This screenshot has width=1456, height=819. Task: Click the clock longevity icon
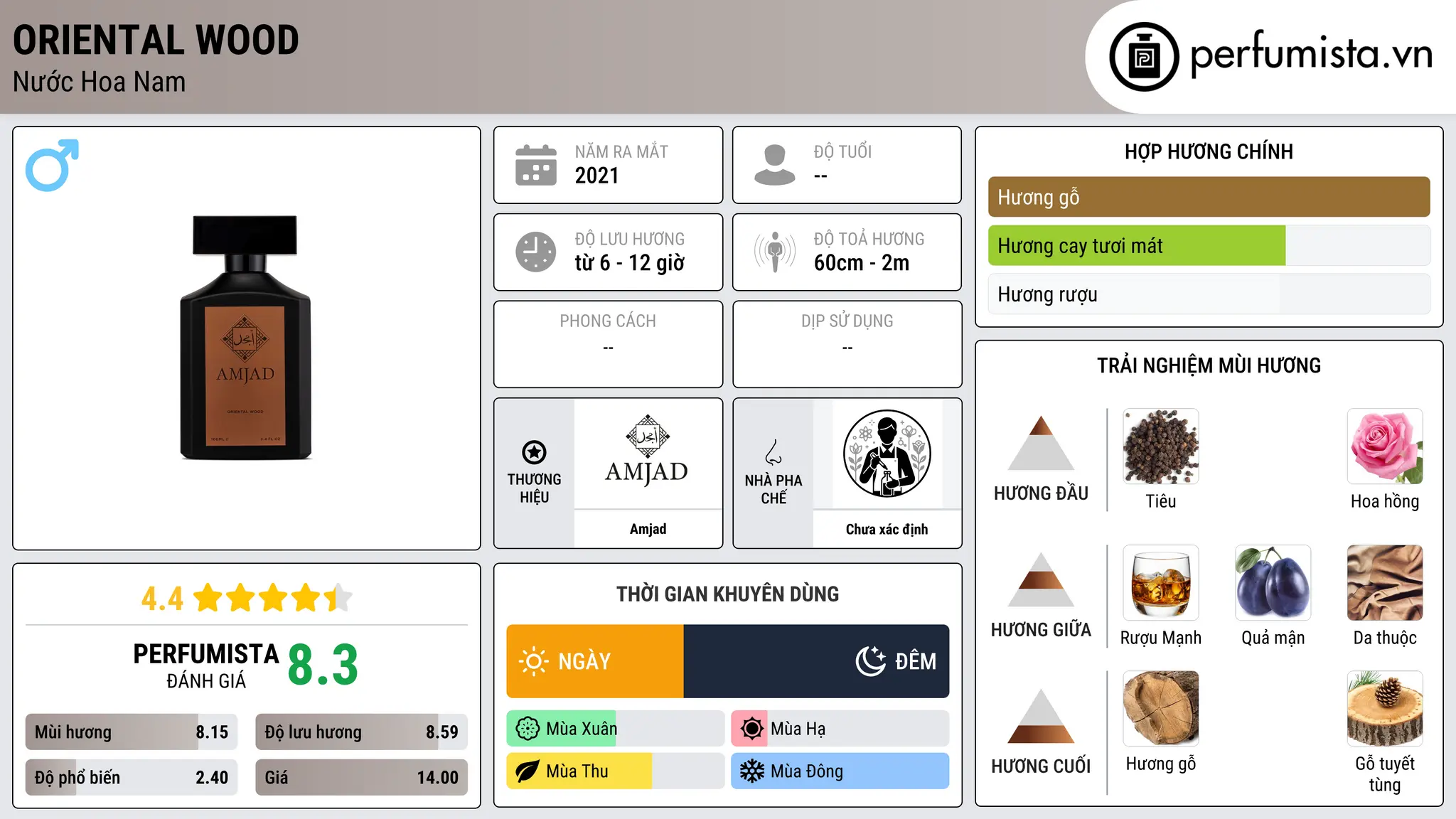536,252
